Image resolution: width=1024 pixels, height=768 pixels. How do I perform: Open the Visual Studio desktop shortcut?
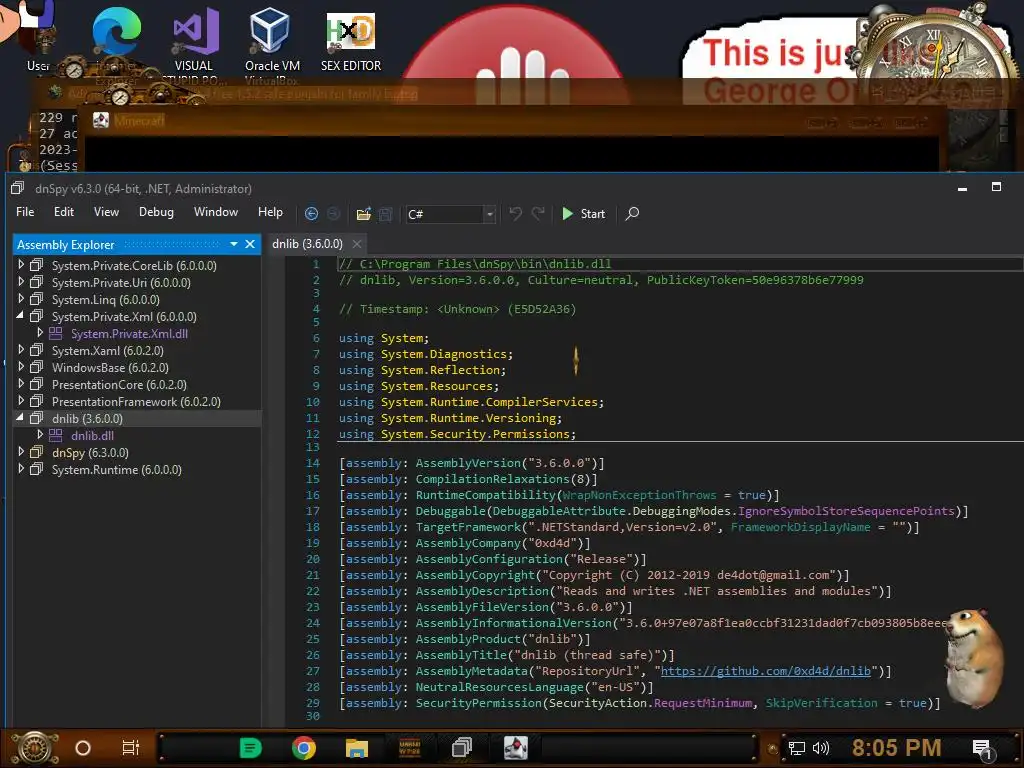coord(194,40)
